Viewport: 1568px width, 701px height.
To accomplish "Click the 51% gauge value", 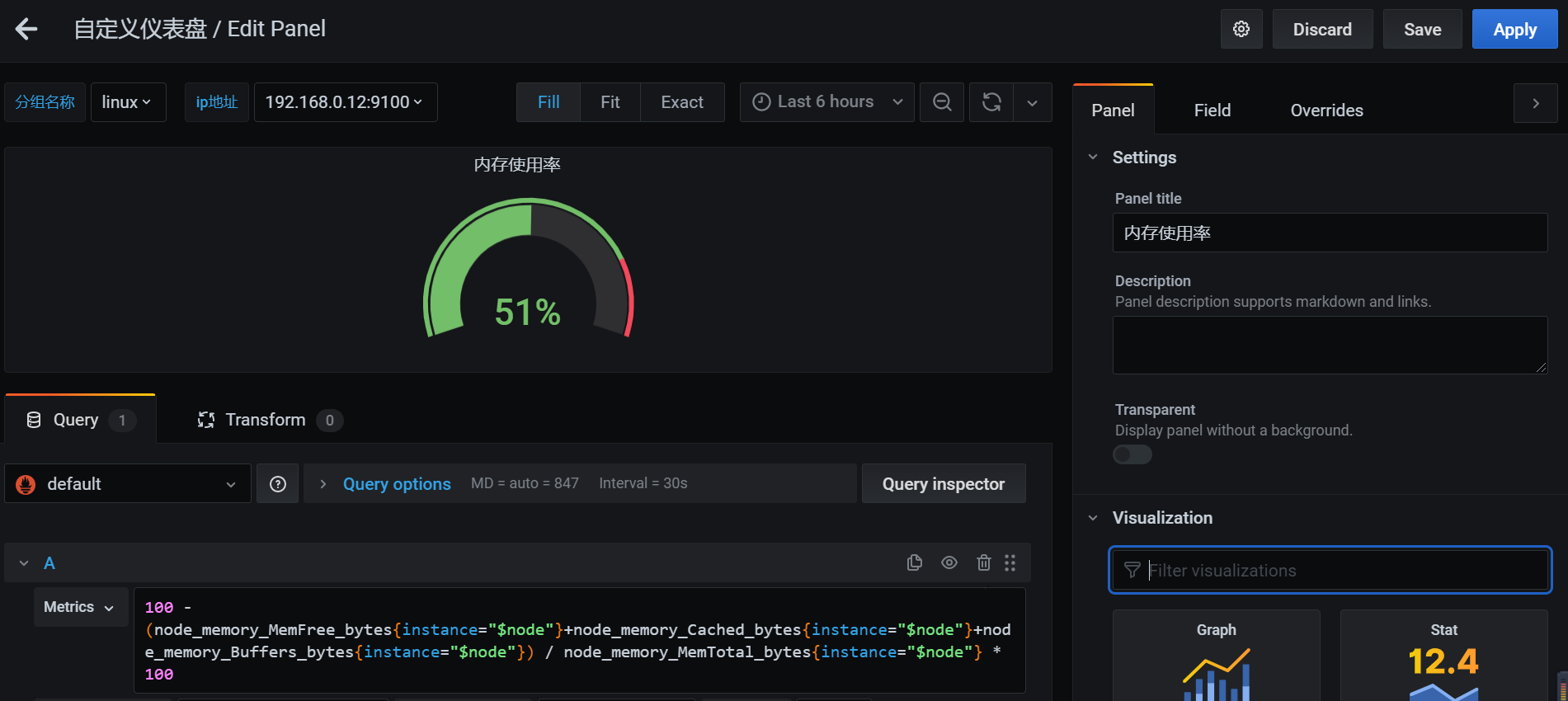I will pos(528,313).
